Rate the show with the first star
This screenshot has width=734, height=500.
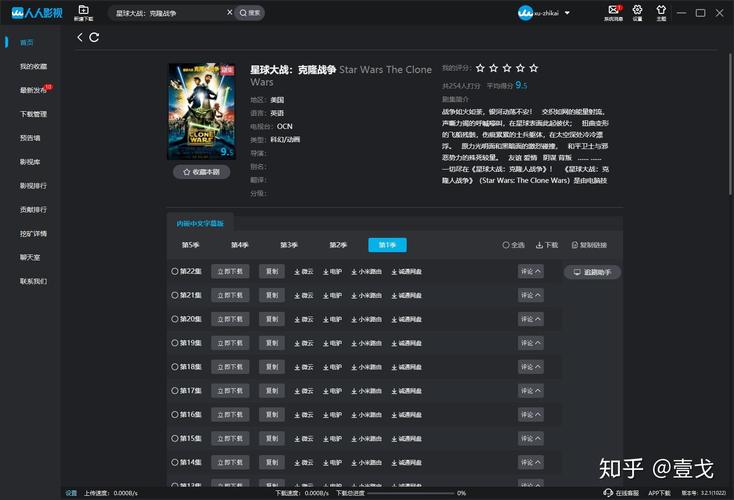click(480, 68)
